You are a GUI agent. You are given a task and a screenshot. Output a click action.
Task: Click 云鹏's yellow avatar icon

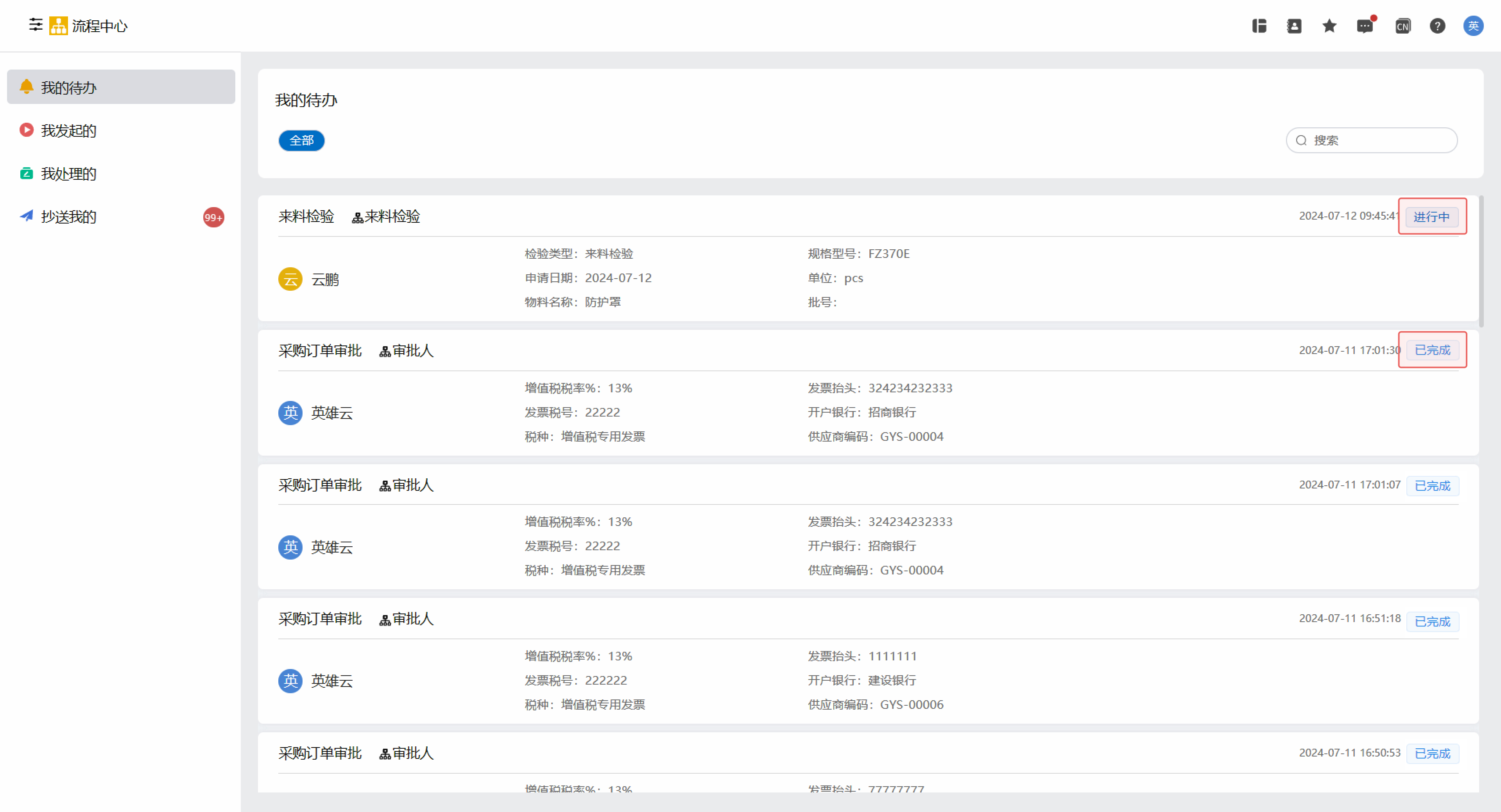coord(290,279)
